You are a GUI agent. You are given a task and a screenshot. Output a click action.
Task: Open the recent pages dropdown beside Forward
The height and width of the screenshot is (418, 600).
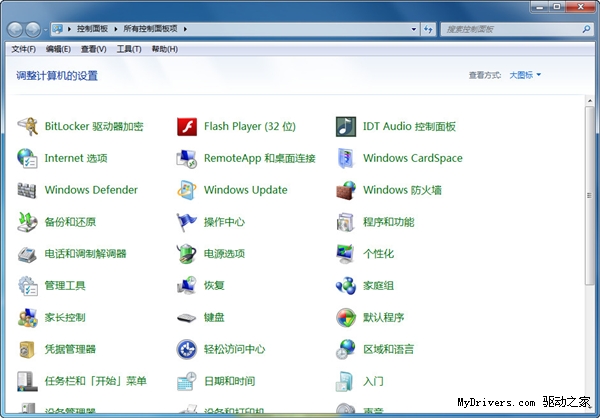(x=46, y=29)
